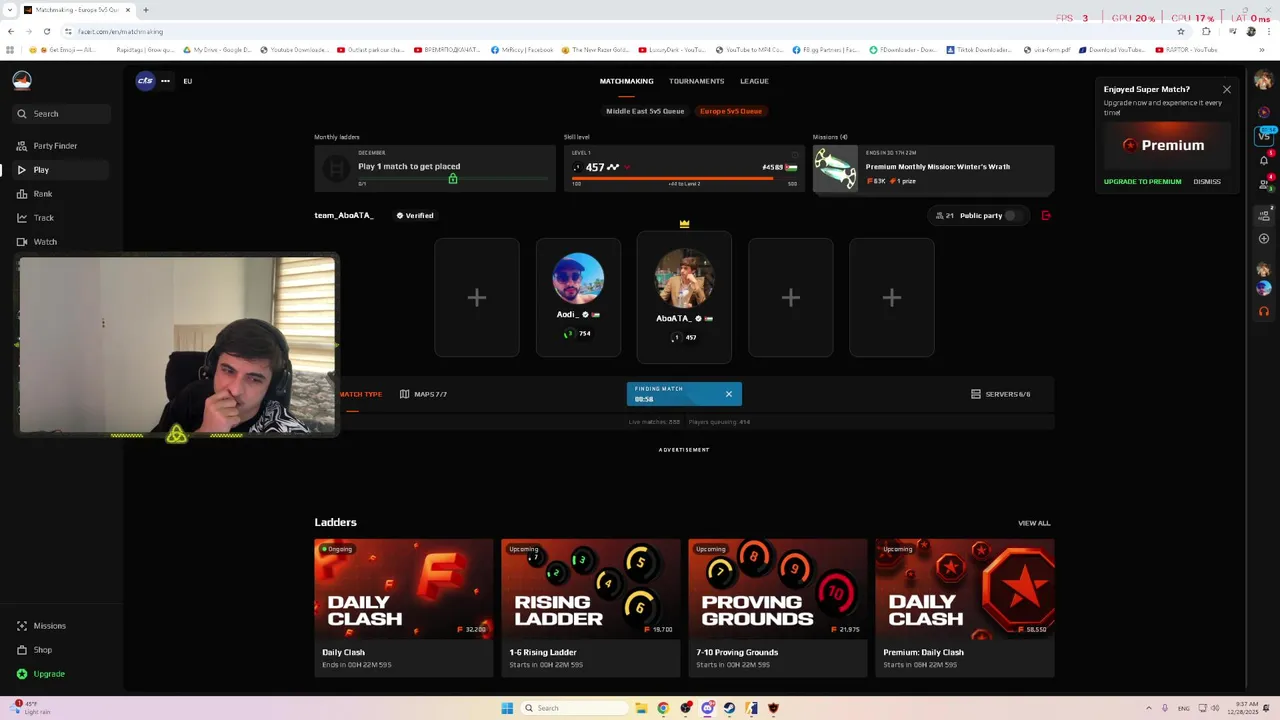
Task: Open the weather widget on taskbar
Action: [x=30, y=708]
